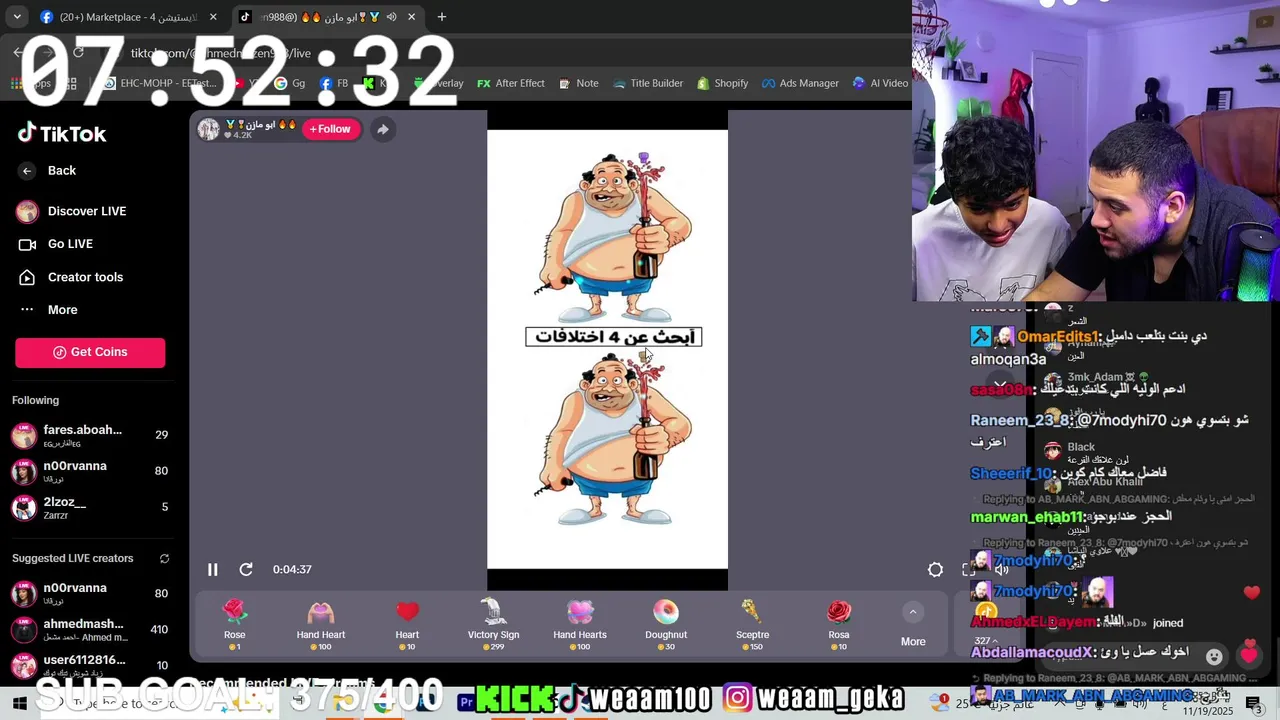This screenshot has height=720, width=1280.
Task: Send the Victory Sign gift
Action: [493, 624]
